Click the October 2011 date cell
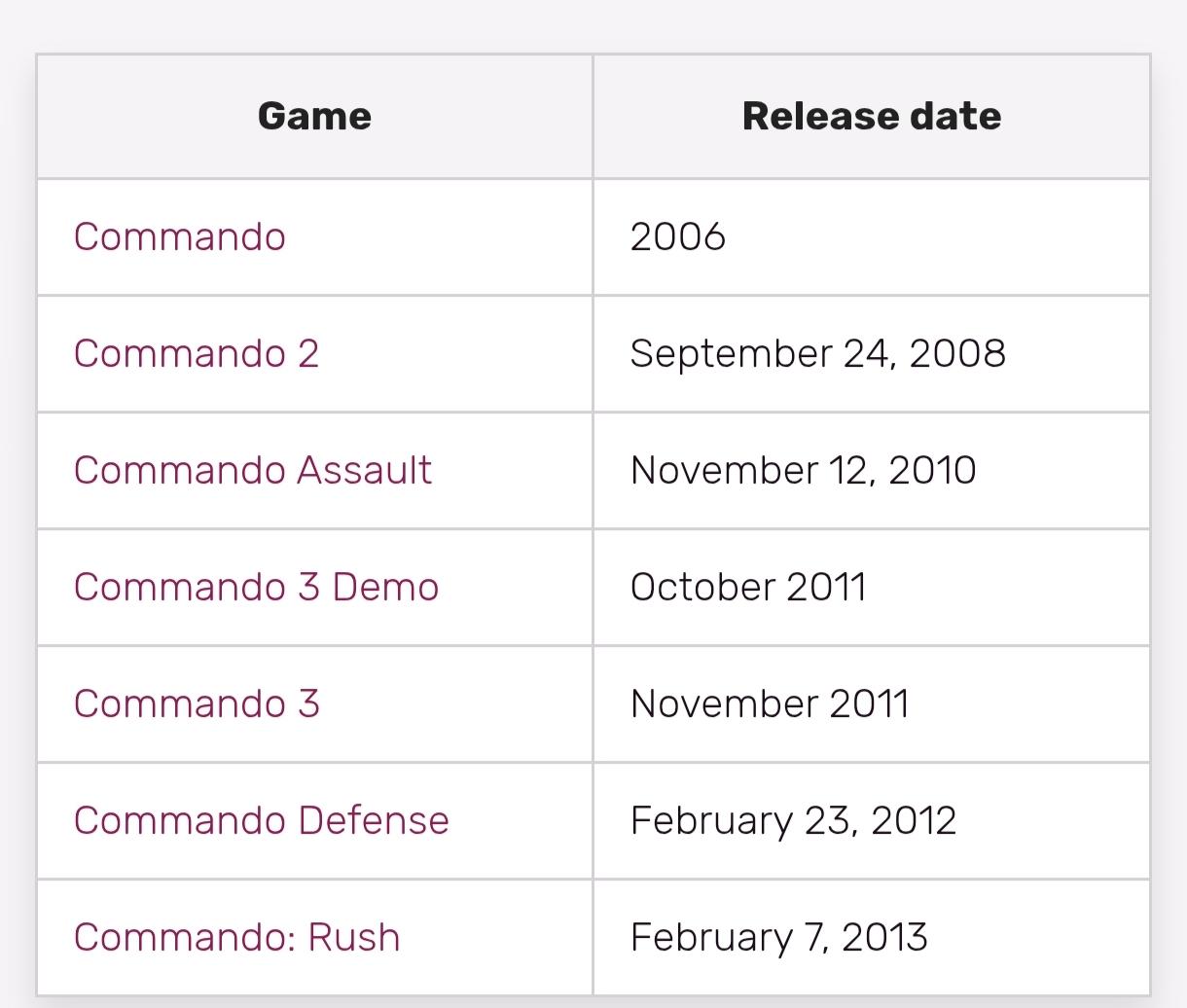This screenshot has width=1187, height=1008. click(747, 588)
